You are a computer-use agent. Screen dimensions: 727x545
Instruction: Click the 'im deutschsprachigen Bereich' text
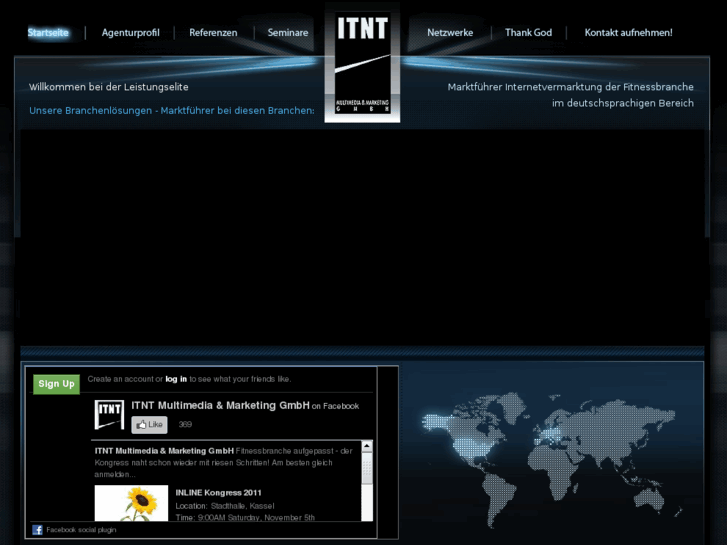623,103
